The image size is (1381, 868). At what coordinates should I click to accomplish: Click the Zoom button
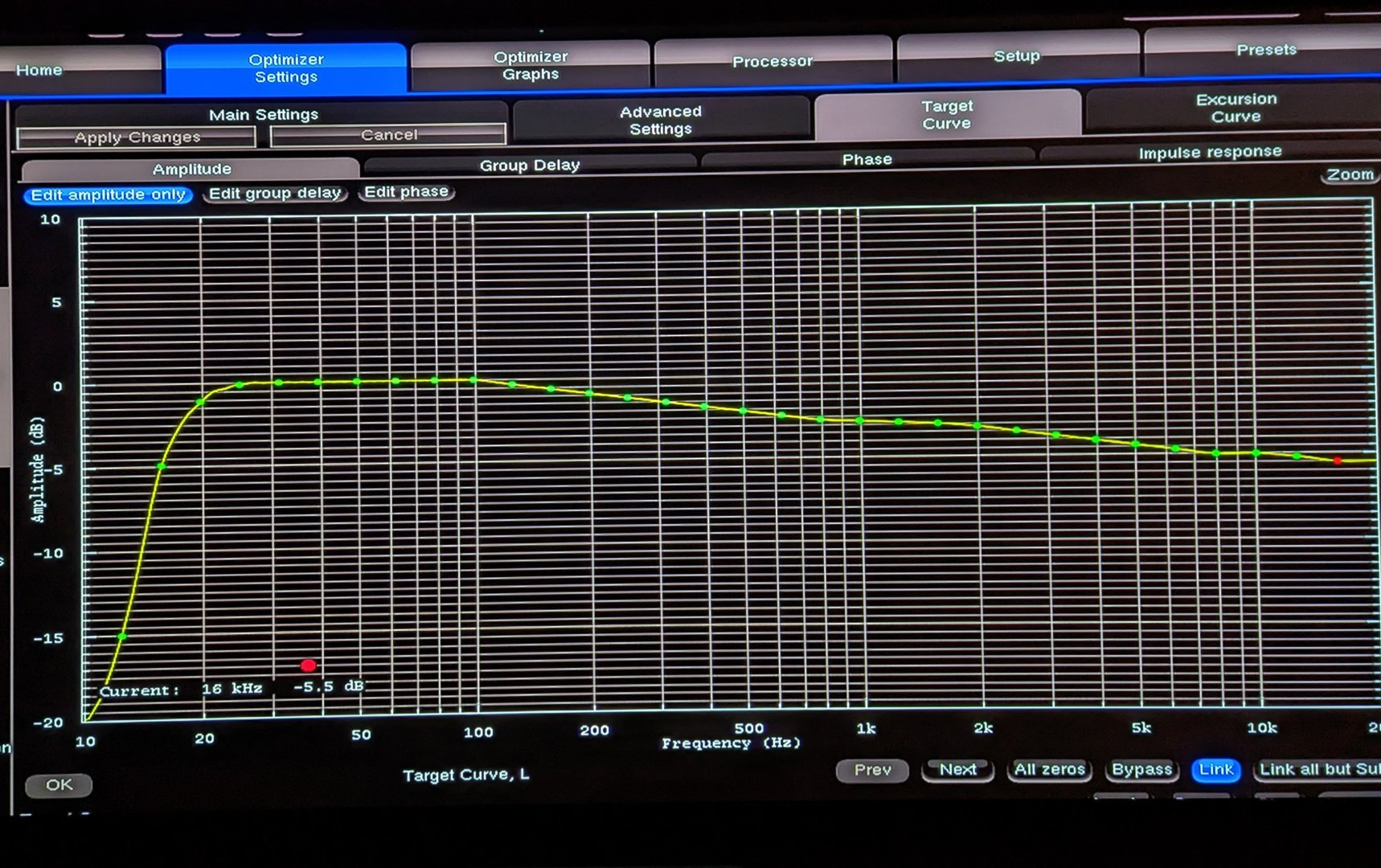1350,174
